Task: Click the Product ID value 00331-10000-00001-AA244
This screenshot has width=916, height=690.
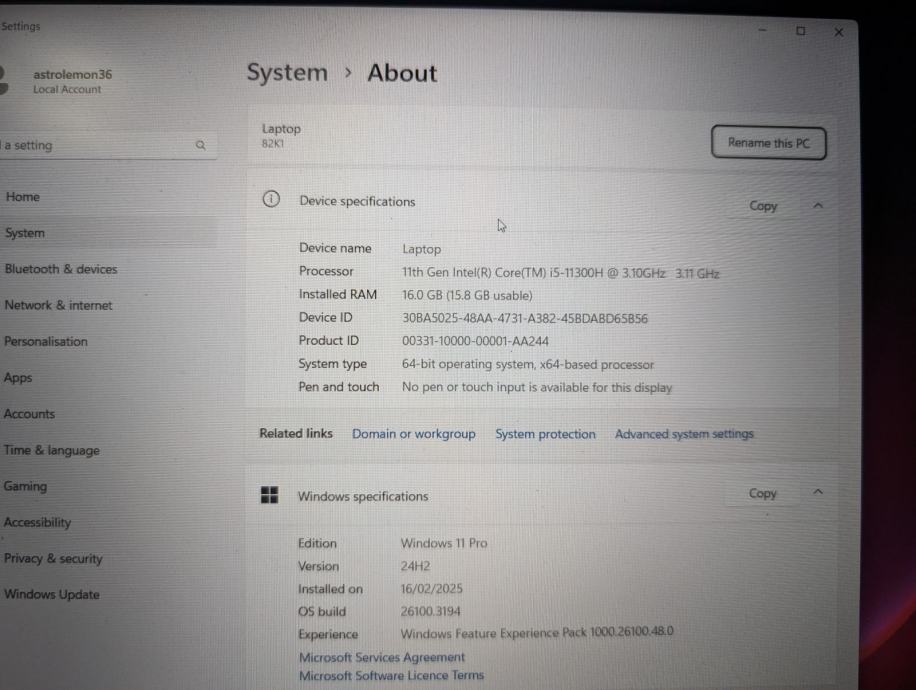Action: coord(475,341)
